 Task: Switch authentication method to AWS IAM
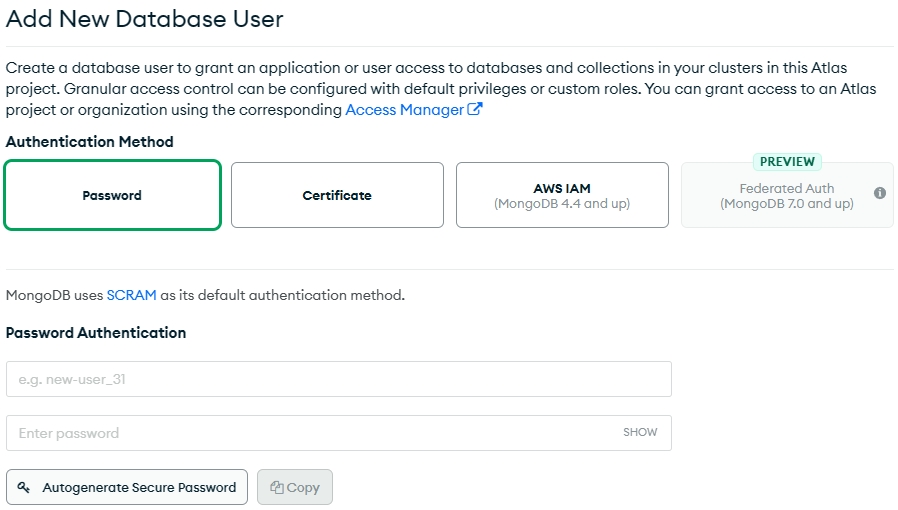pyautogui.click(x=562, y=196)
